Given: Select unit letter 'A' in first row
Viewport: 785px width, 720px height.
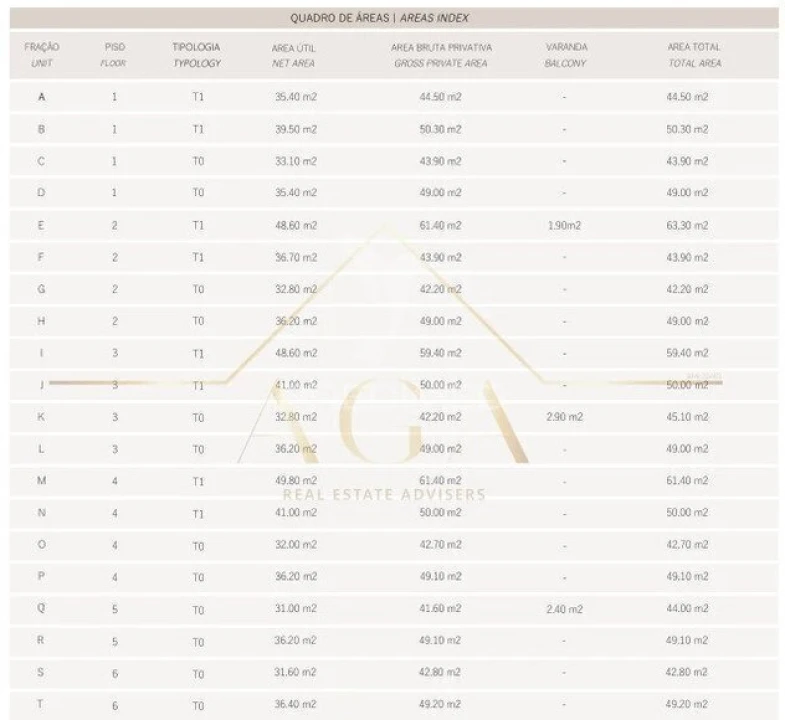Looking at the screenshot, I should [x=42, y=97].
